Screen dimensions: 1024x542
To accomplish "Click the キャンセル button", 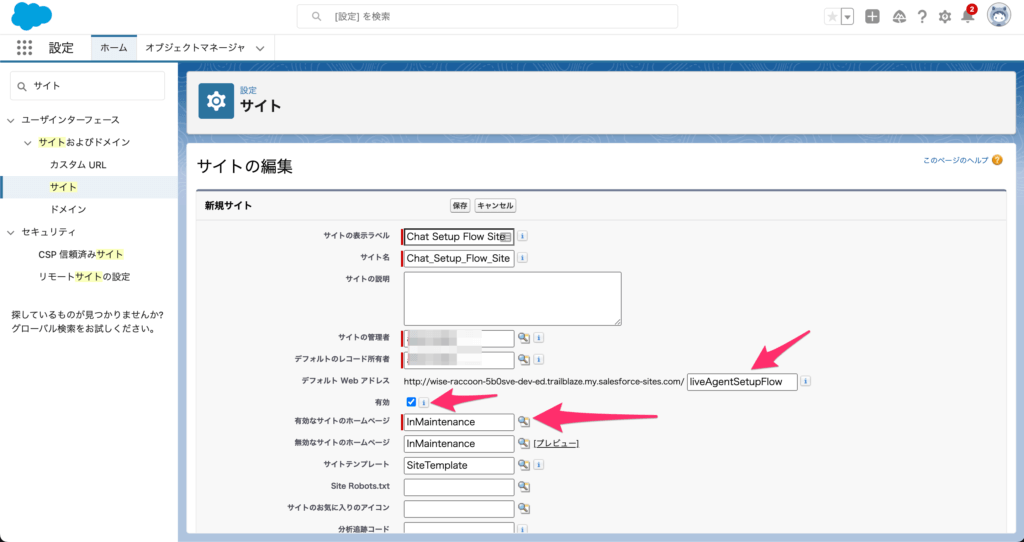I will coord(495,206).
